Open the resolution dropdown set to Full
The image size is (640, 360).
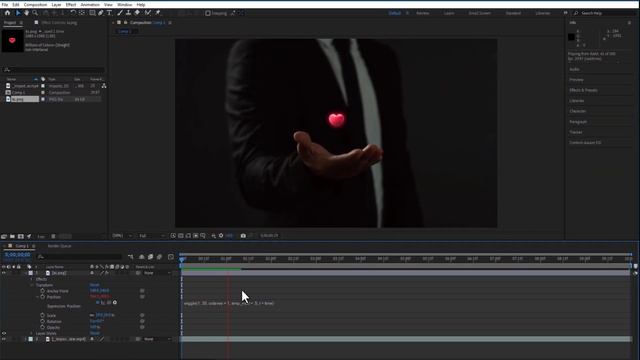(x=151, y=236)
